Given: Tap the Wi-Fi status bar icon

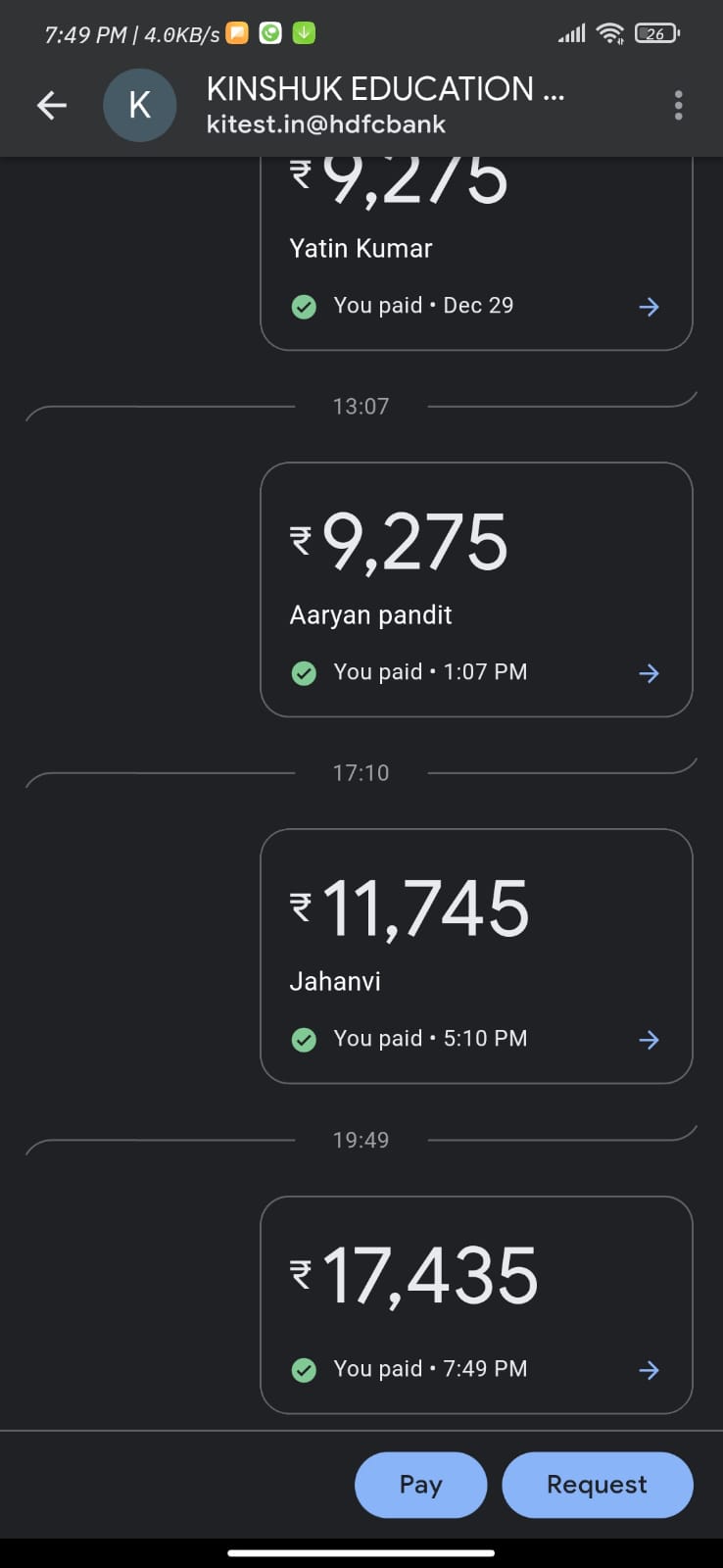Looking at the screenshot, I should tap(610, 34).
